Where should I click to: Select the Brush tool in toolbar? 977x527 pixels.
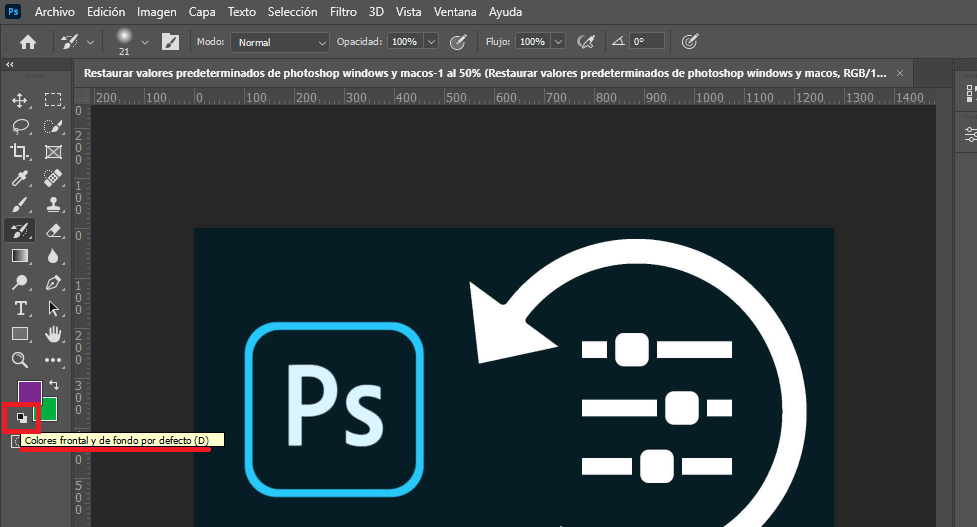point(20,204)
